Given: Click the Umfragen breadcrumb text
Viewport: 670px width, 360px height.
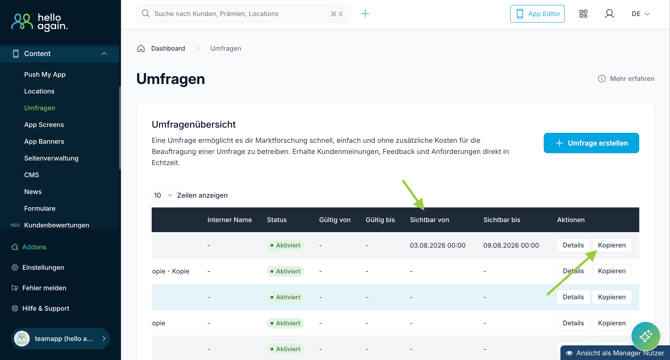Looking at the screenshot, I should [x=226, y=48].
